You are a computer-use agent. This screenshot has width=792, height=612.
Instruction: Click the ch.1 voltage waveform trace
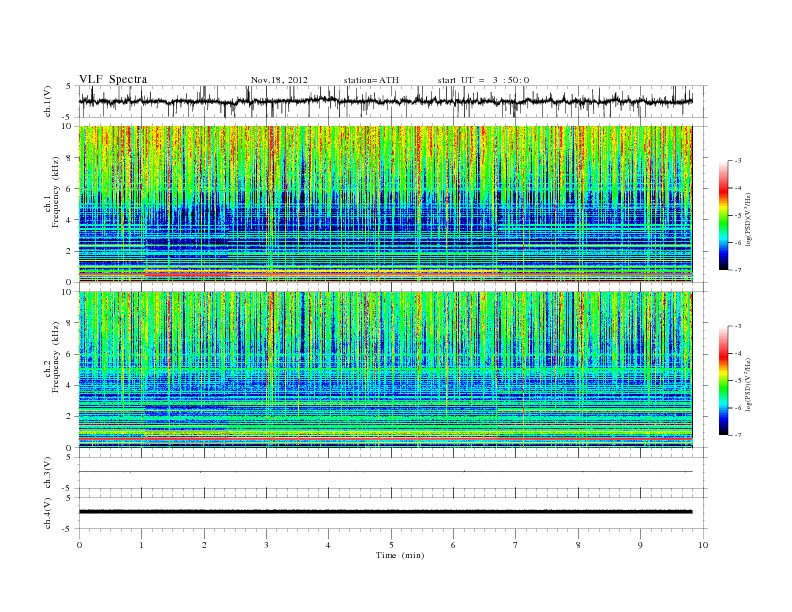click(385, 101)
